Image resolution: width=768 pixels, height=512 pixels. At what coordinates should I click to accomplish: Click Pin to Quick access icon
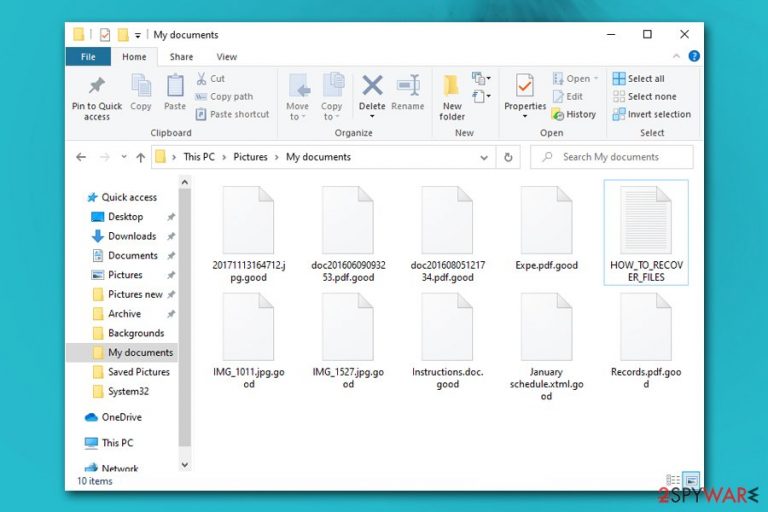point(96,86)
